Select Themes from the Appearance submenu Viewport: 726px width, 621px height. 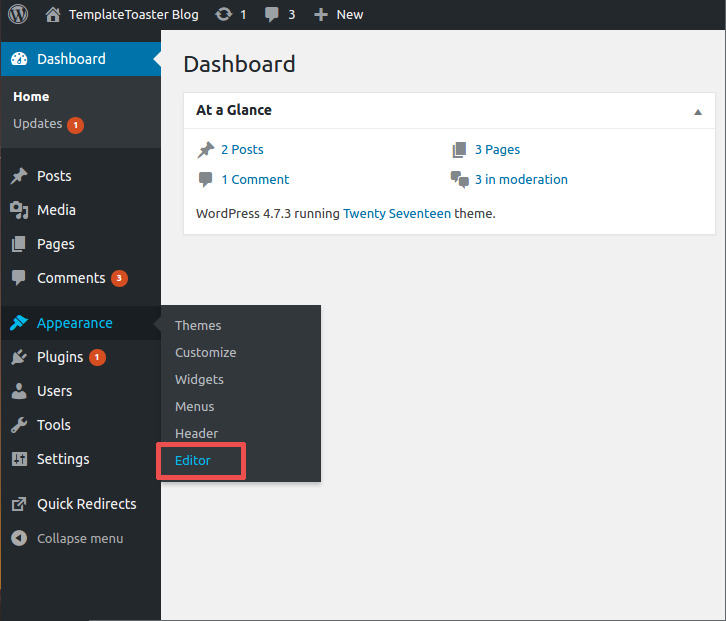pos(198,325)
